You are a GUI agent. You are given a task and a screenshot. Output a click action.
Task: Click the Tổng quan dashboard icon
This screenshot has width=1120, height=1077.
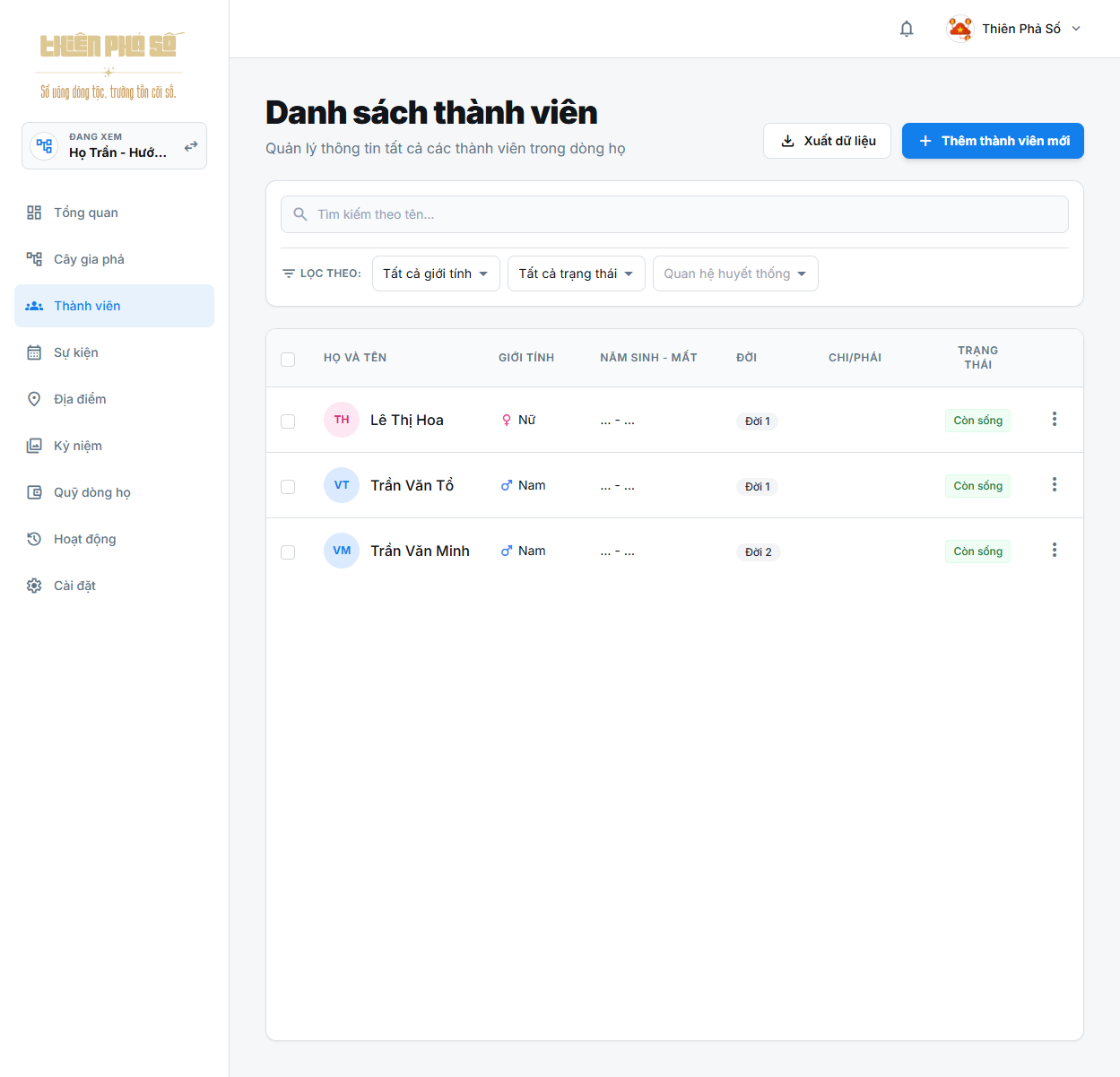34,213
